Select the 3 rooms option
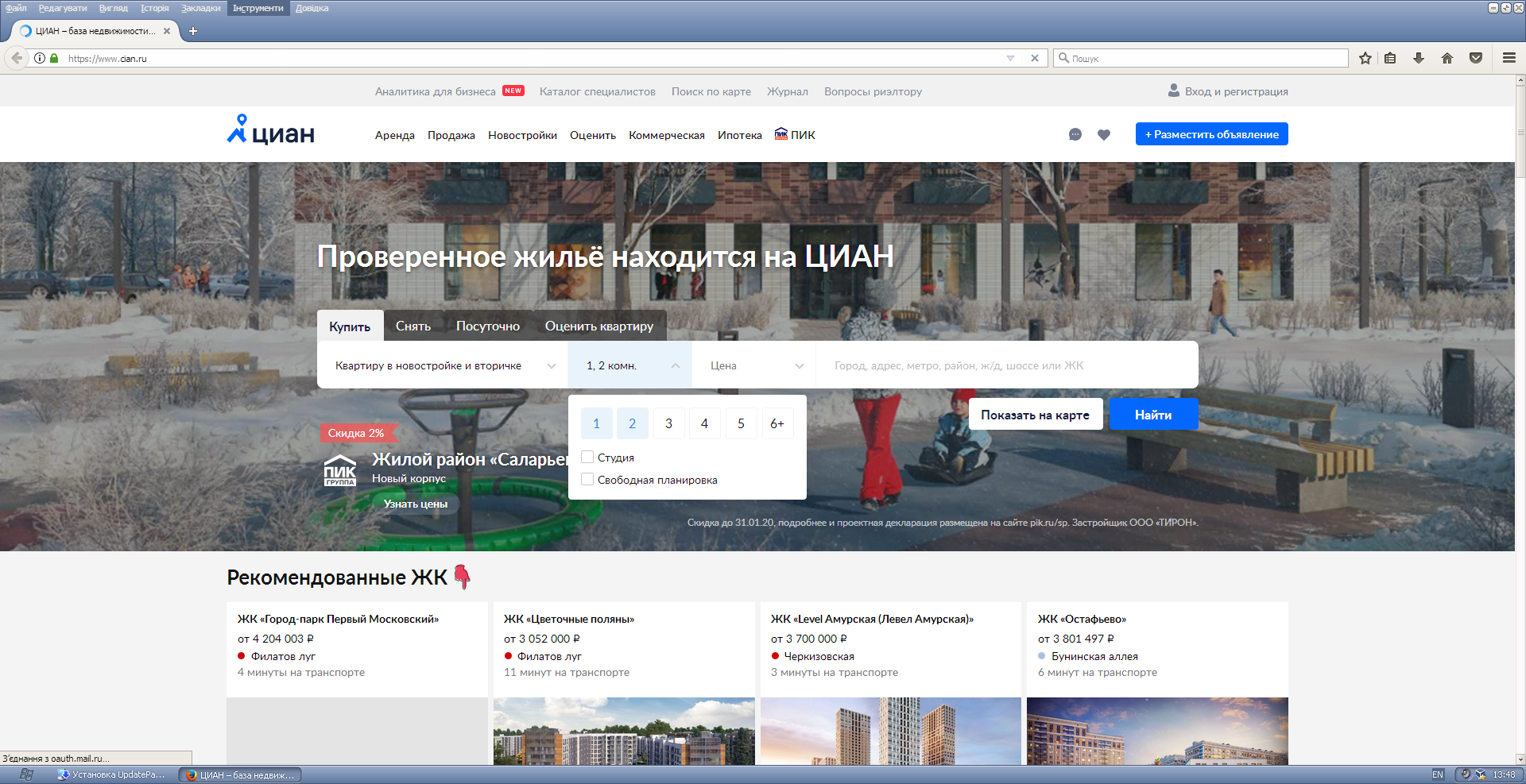 668,423
